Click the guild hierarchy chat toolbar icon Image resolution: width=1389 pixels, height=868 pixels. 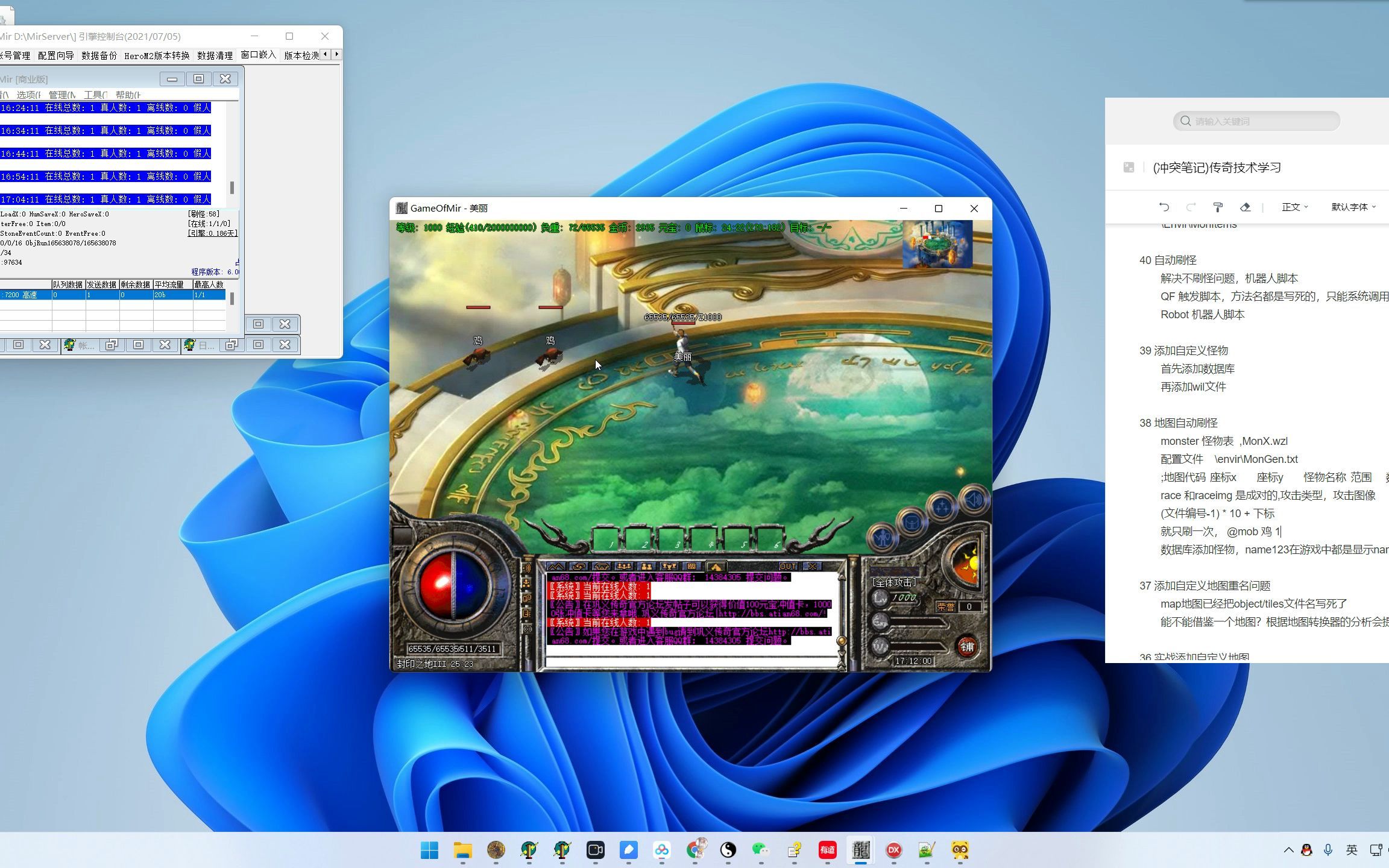tap(669, 567)
